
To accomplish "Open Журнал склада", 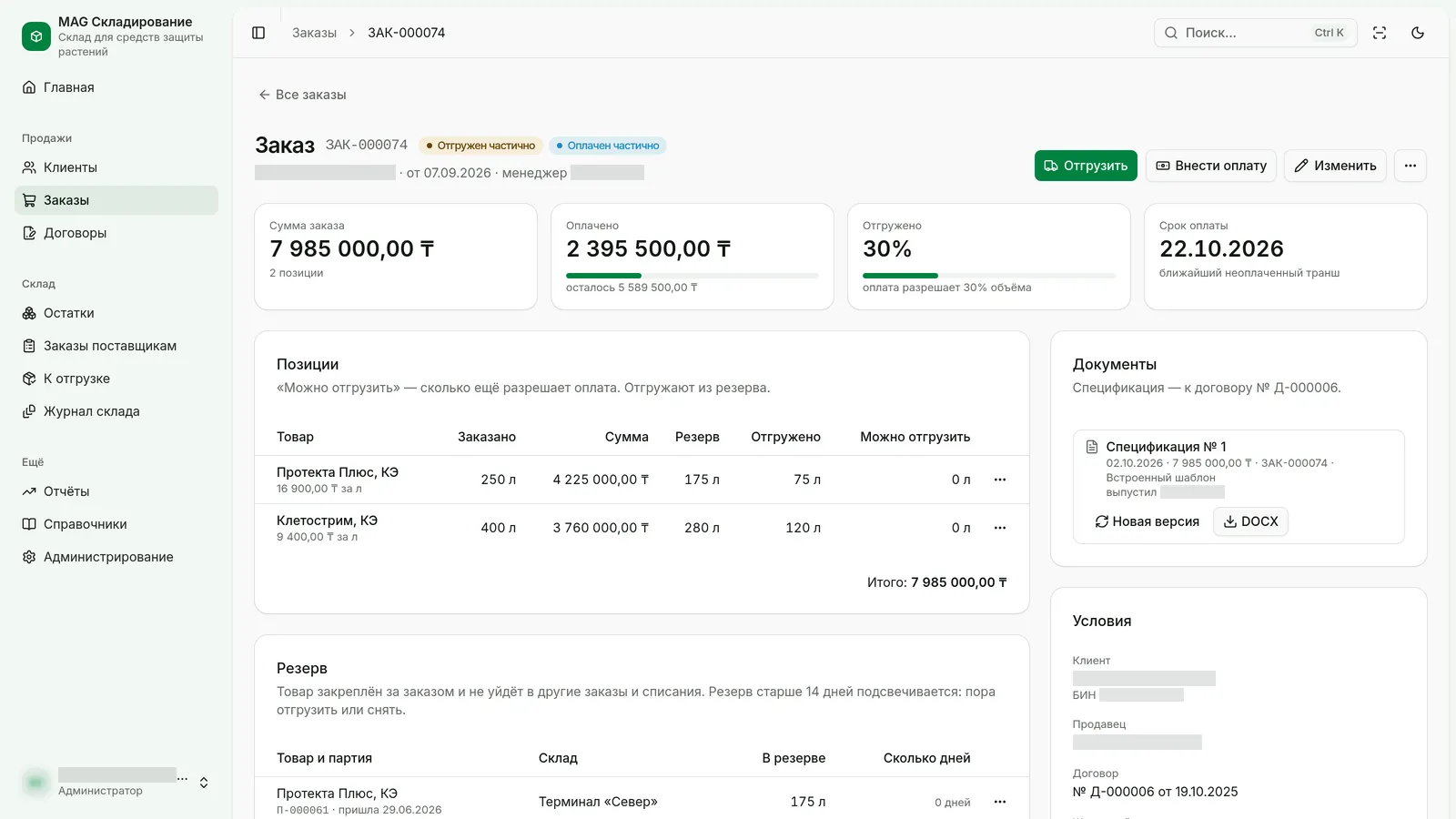I will coord(116,411).
